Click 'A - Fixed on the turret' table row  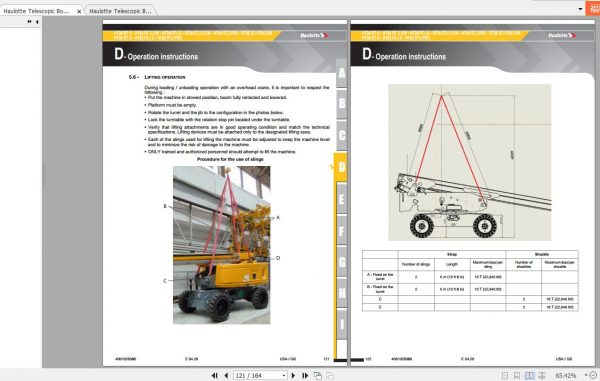coord(470,277)
